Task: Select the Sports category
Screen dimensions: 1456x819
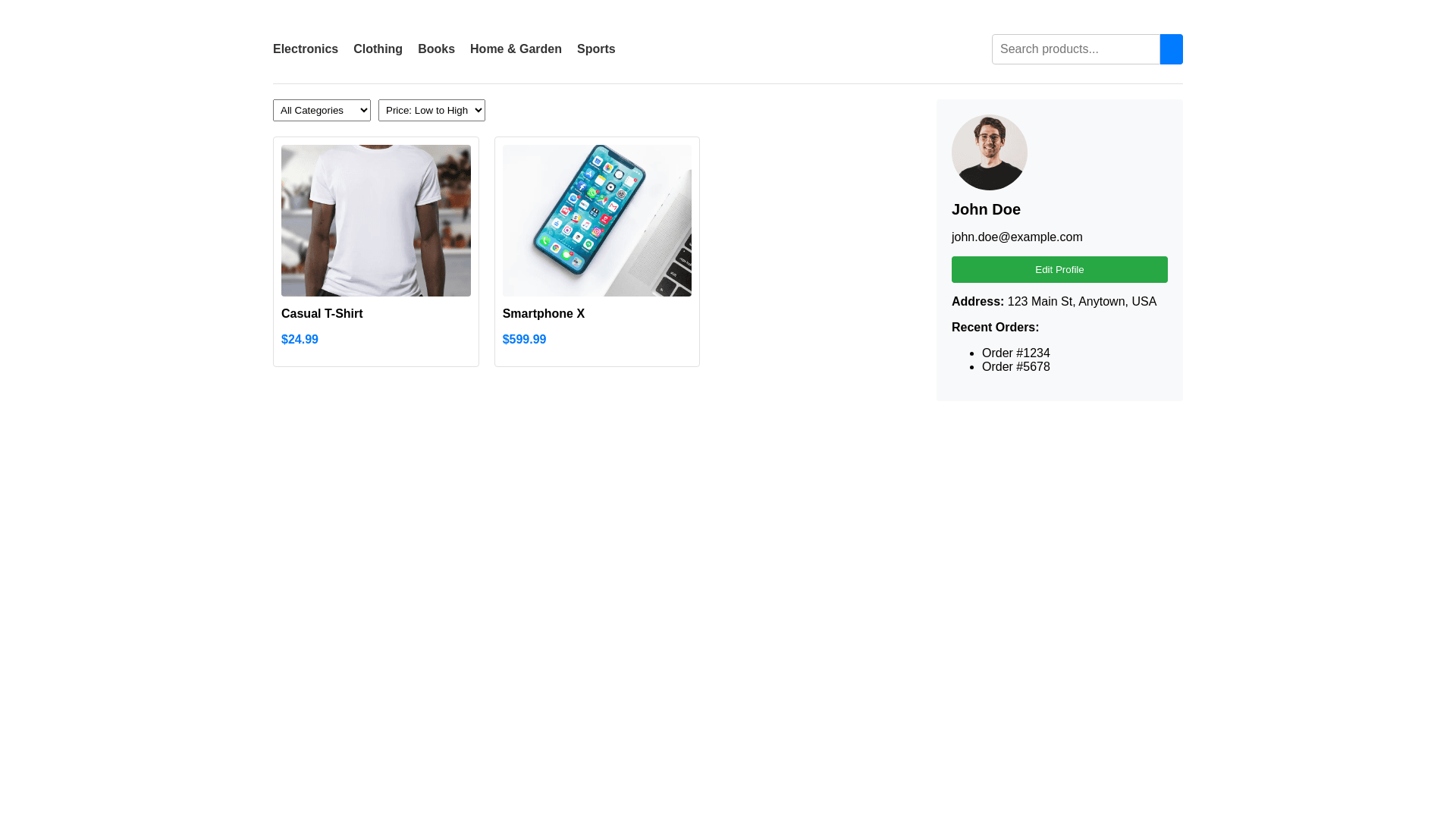Action: click(596, 49)
